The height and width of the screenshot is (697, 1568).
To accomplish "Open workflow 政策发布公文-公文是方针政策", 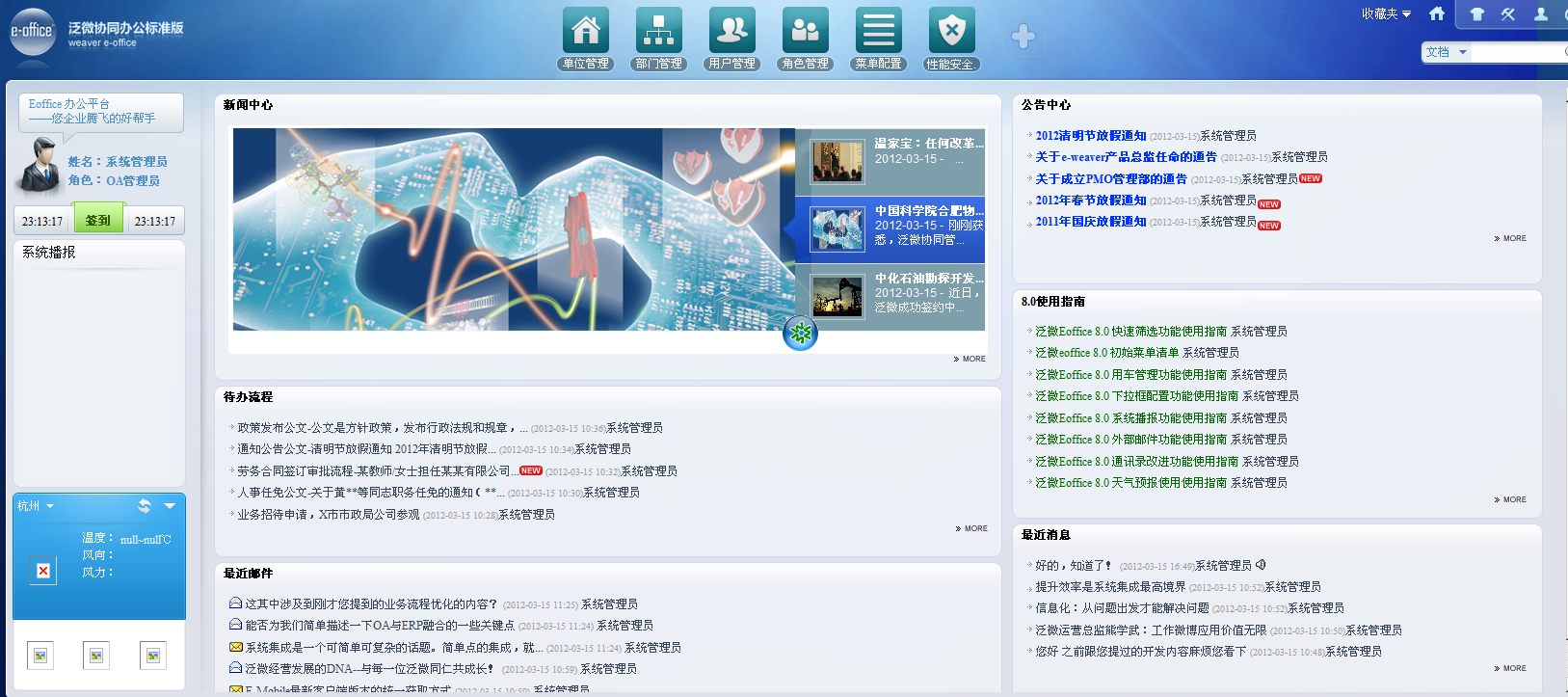I will [383, 428].
